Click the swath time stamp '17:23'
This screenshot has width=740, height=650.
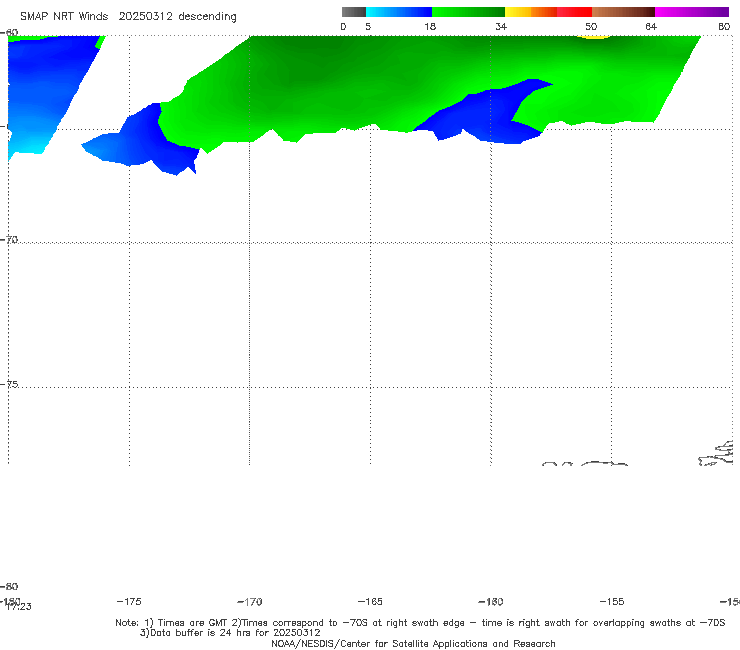(19, 607)
